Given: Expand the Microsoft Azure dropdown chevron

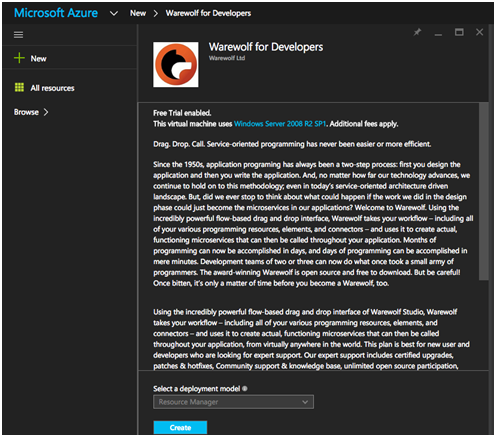Looking at the screenshot, I should tap(114, 13).
